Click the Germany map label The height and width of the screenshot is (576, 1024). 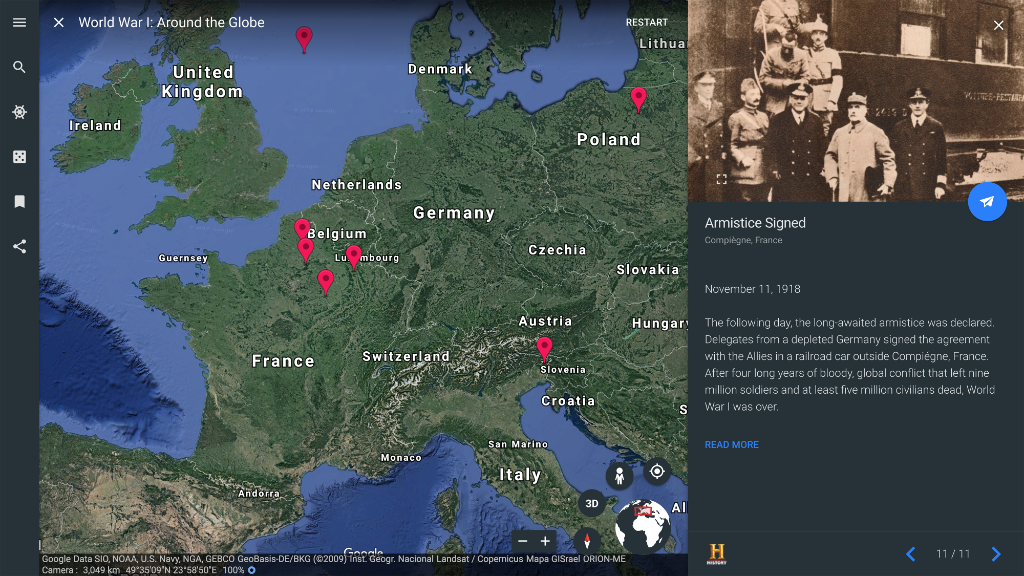[454, 213]
